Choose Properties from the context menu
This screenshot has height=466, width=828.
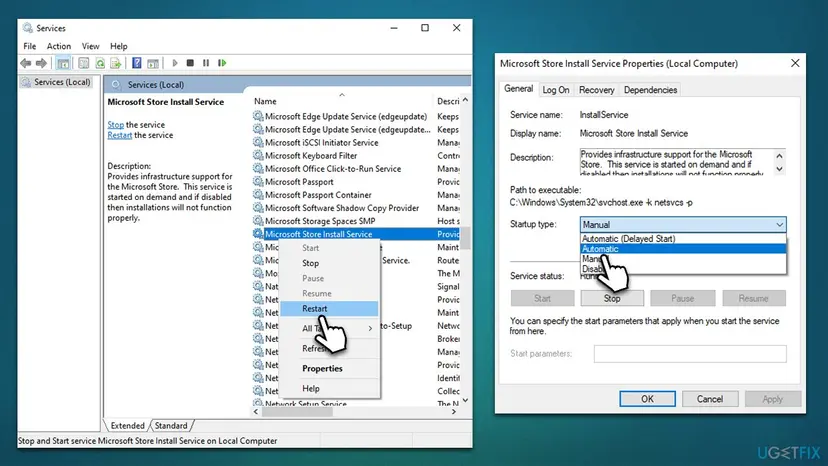pyautogui.click(x=329, y=368)
